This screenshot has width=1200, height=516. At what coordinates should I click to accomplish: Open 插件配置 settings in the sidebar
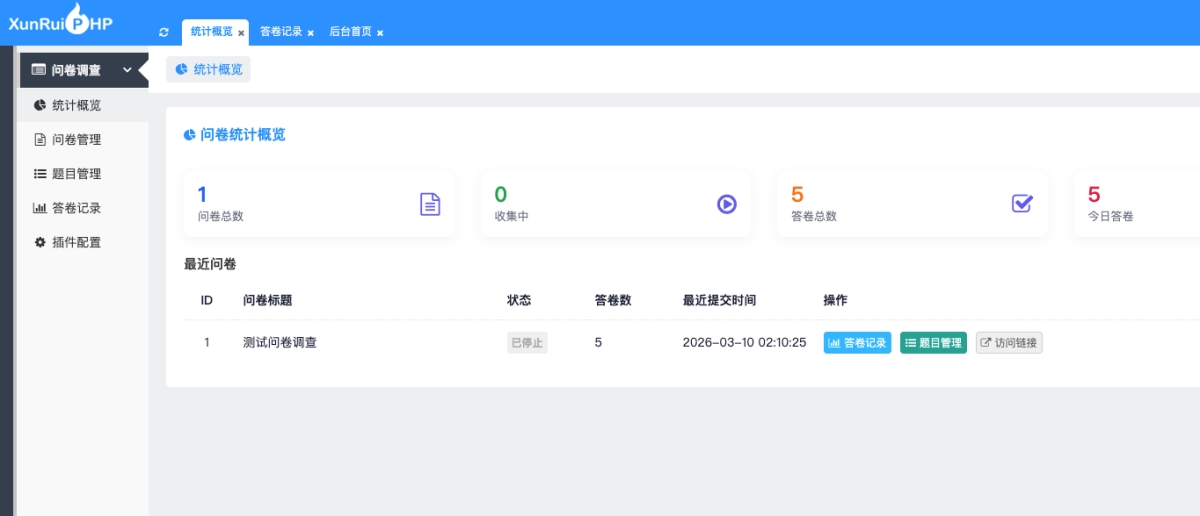(x=76, y=242)
